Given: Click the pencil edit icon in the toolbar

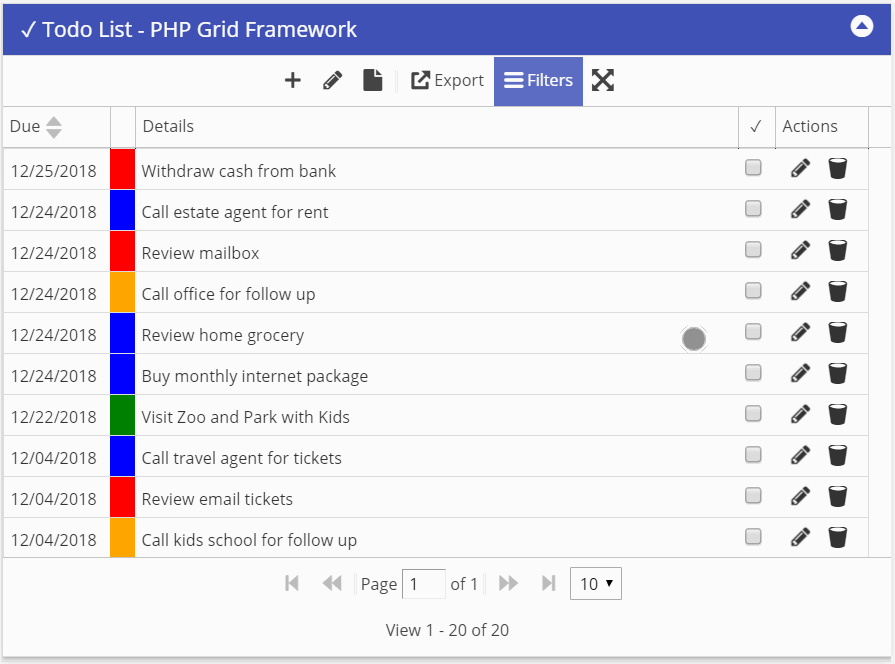Looking at the screenshot, I should (x=333, y=81).
